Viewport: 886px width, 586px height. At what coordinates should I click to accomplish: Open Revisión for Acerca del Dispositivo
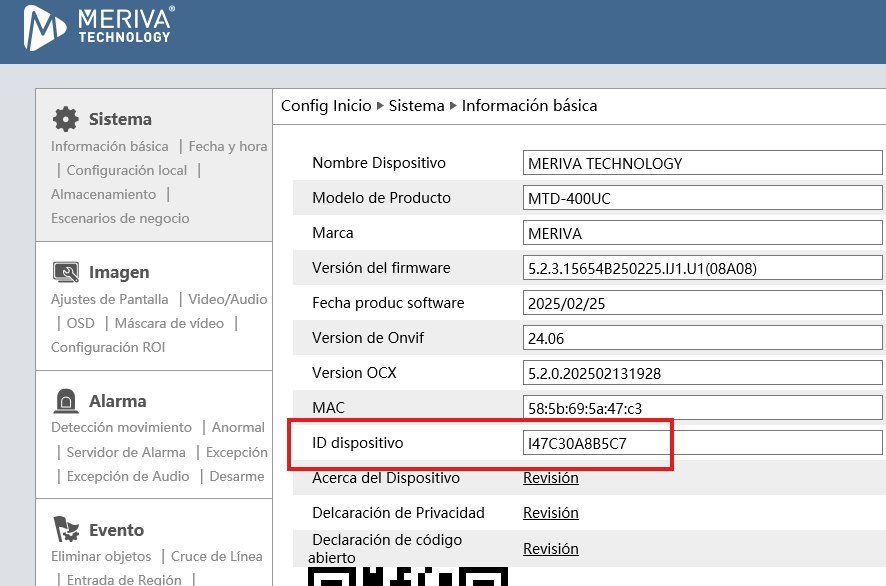pyautogui.click(x=551, y=478)
